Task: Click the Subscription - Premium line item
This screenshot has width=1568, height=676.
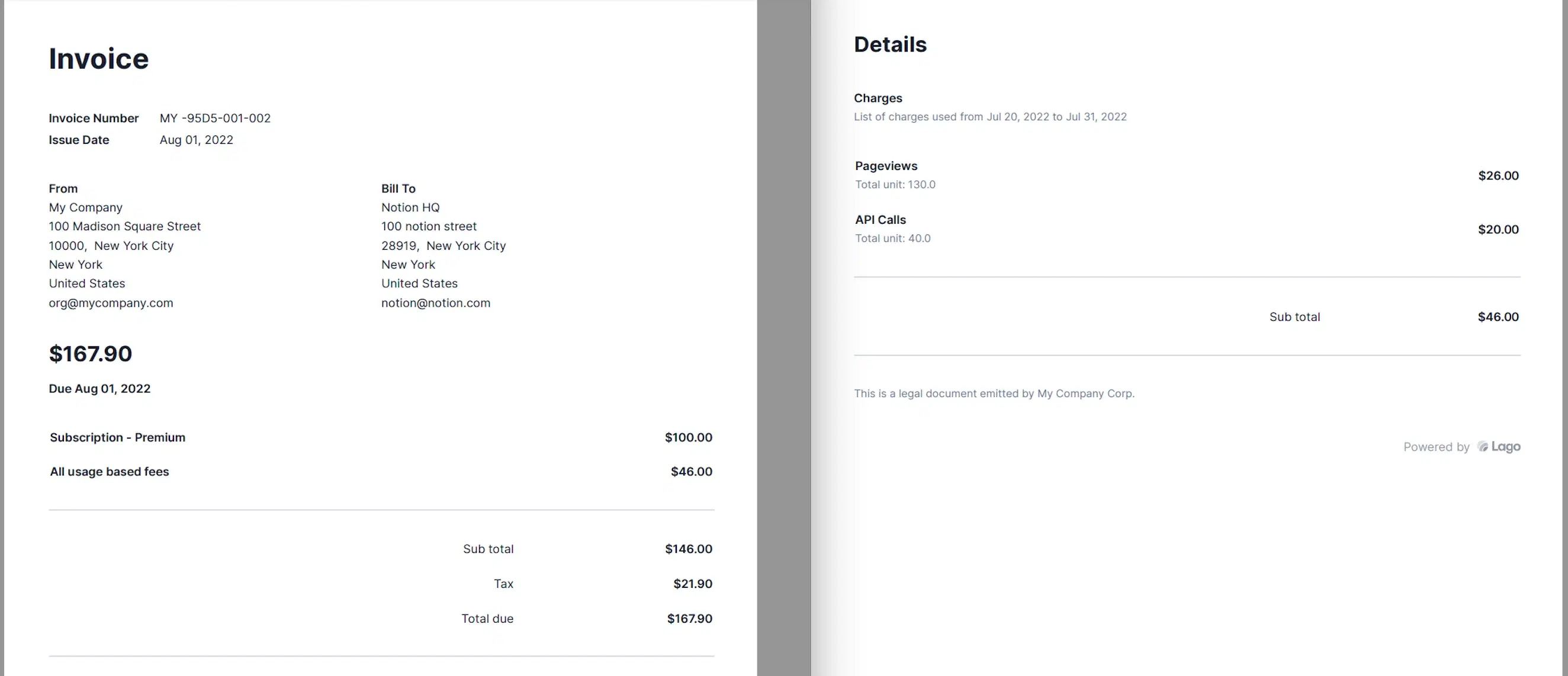Action: coord(117,437)
